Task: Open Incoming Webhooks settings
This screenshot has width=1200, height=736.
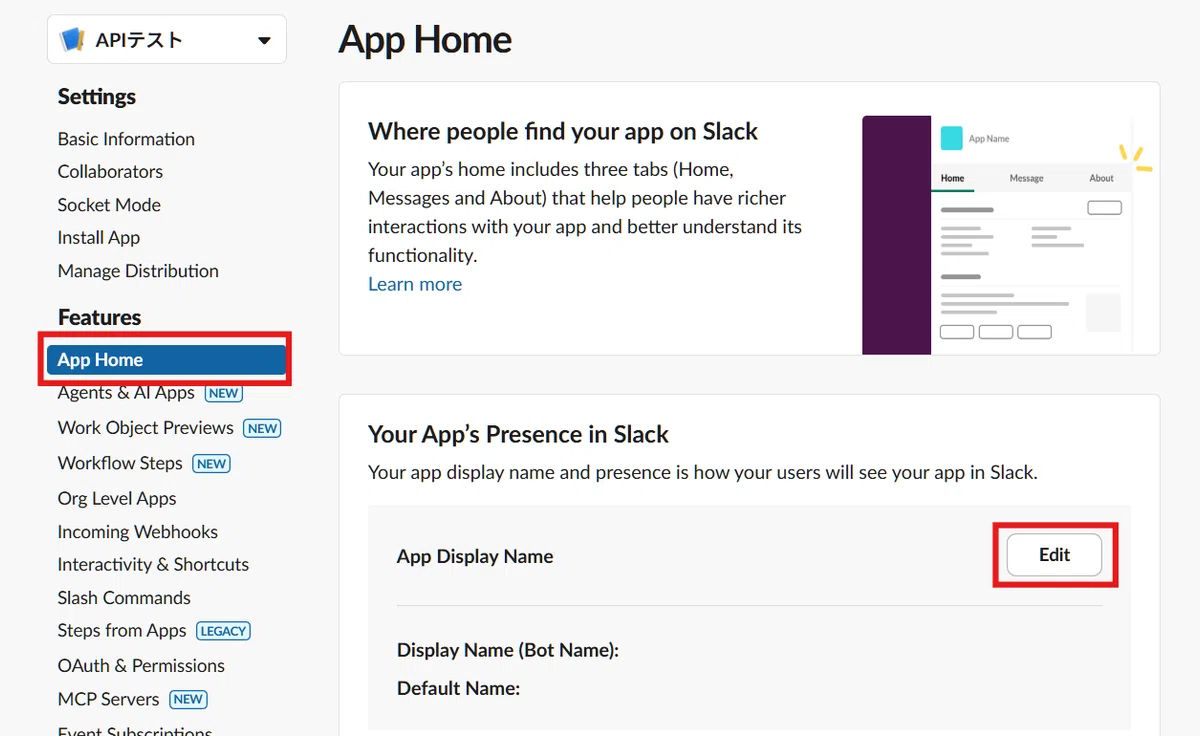Action: [x=138, y=532]
